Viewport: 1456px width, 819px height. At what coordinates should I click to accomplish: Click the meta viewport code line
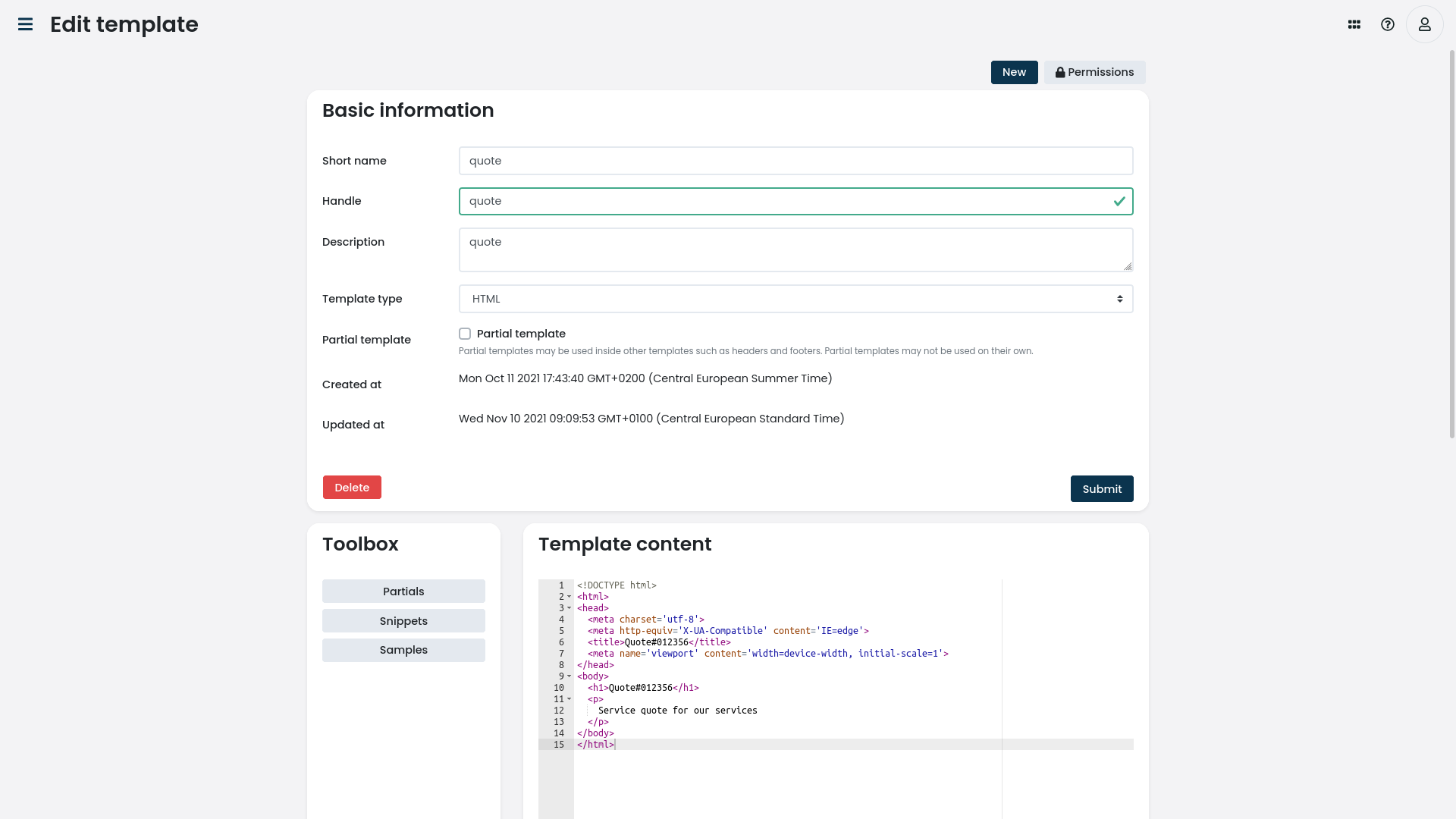tap(767, 654)
